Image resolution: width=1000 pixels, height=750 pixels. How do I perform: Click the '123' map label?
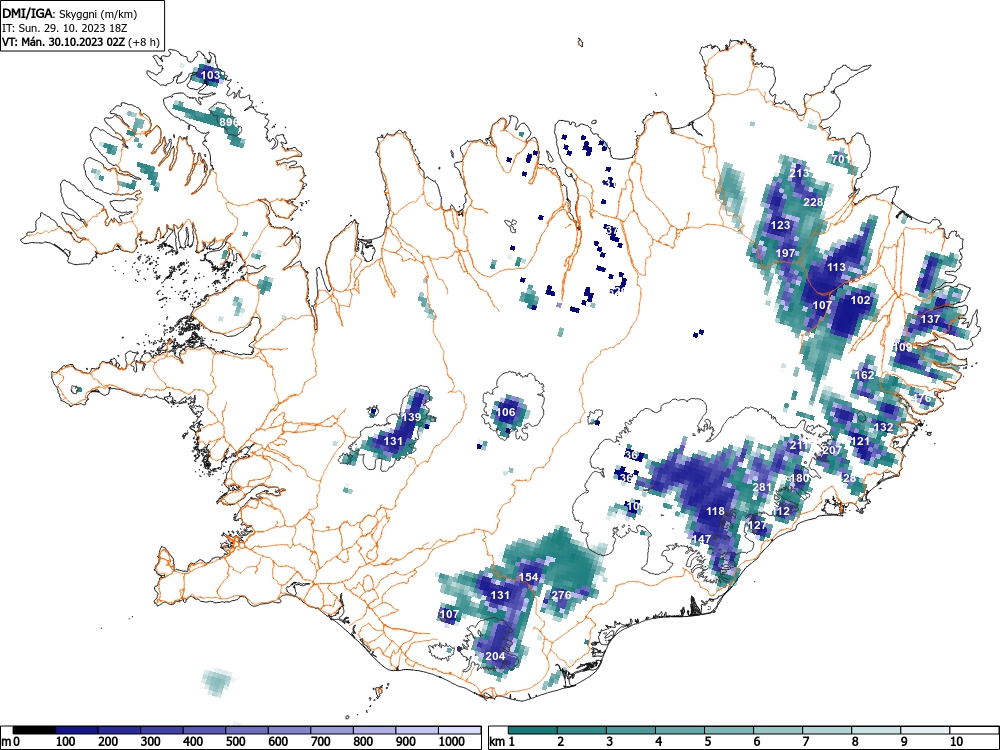(781, 225)
